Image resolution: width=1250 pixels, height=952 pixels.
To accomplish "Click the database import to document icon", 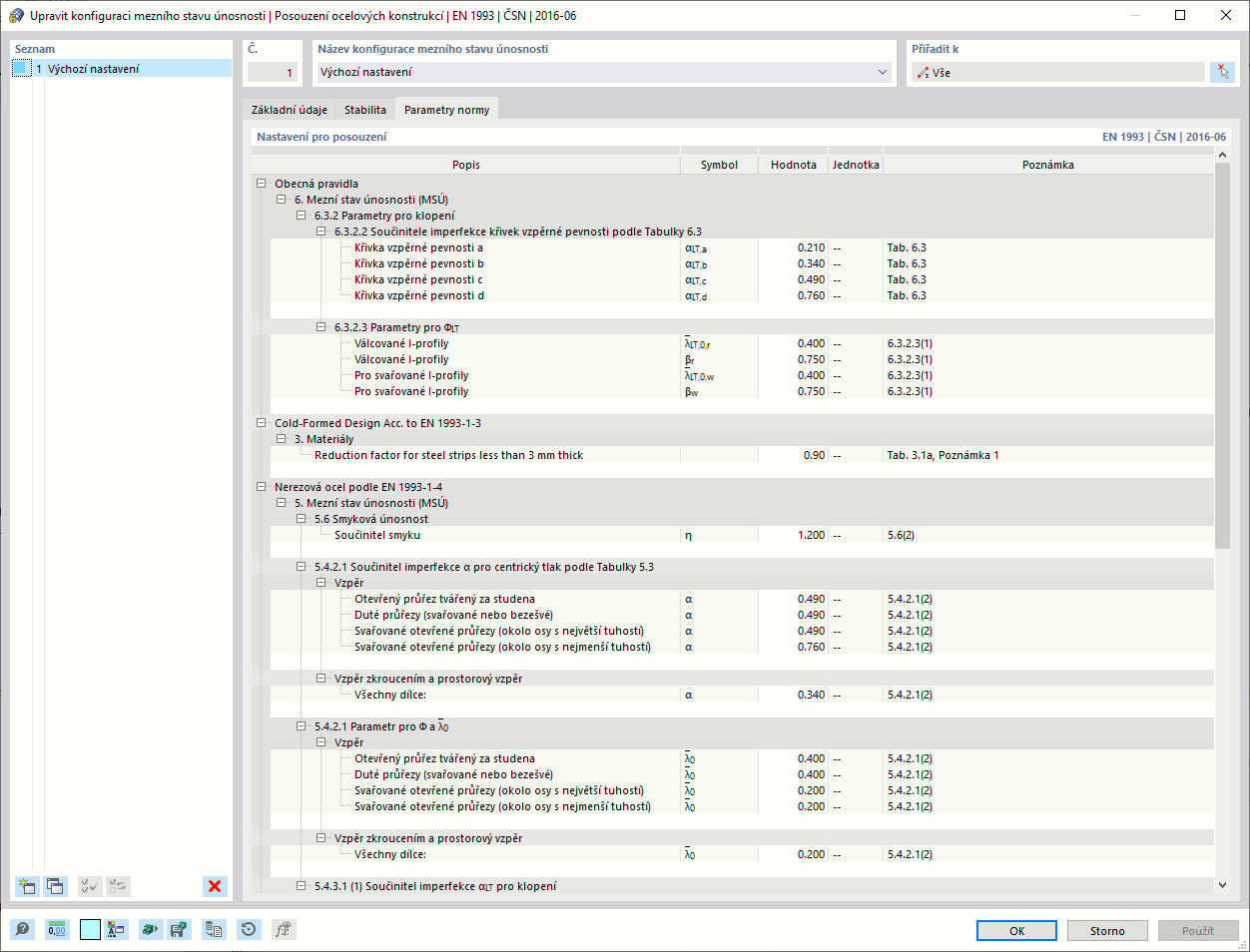I will pyautogui.click(x=214, y=929).
